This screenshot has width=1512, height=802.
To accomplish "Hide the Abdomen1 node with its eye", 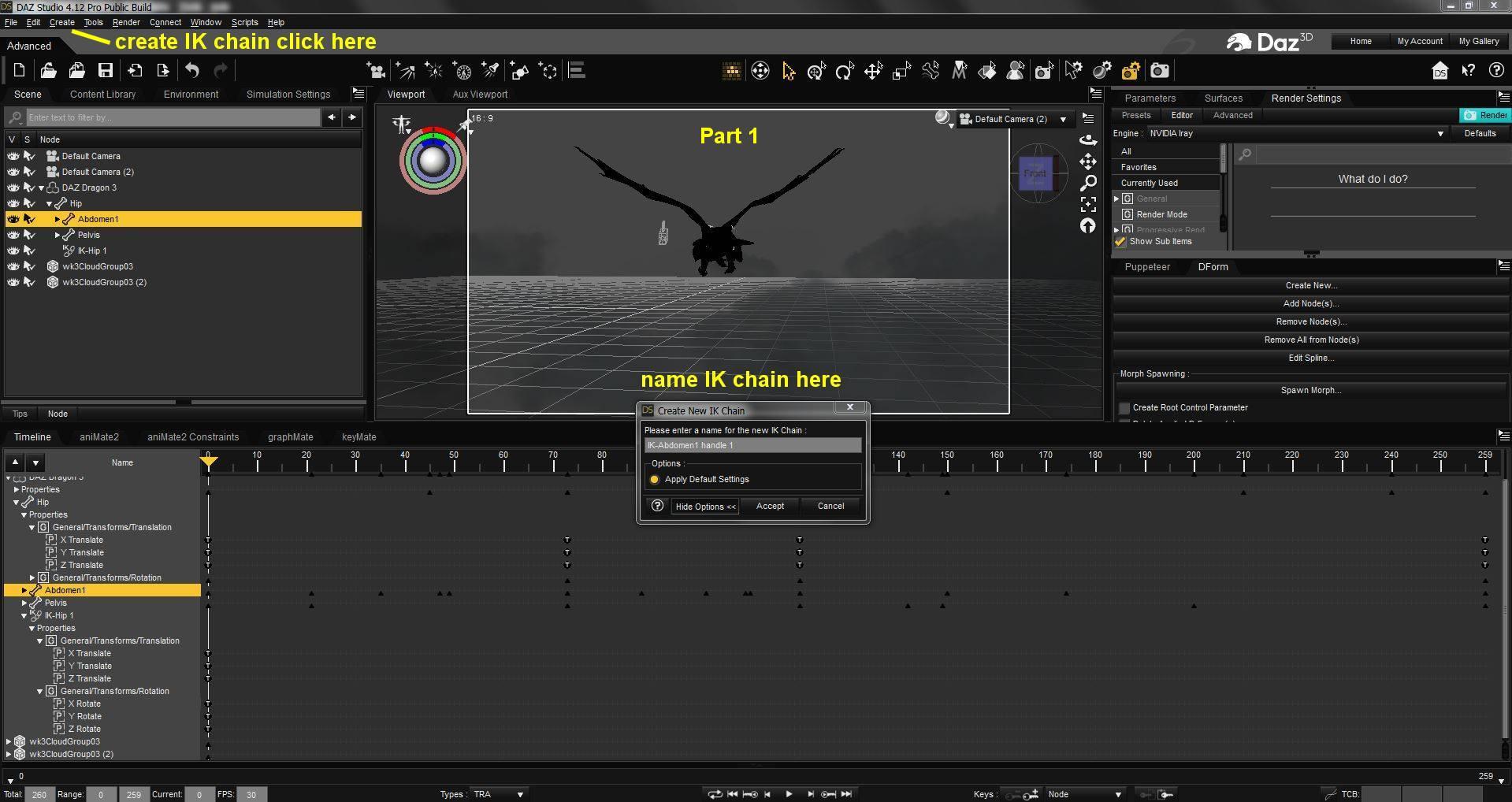I will 13,219.
